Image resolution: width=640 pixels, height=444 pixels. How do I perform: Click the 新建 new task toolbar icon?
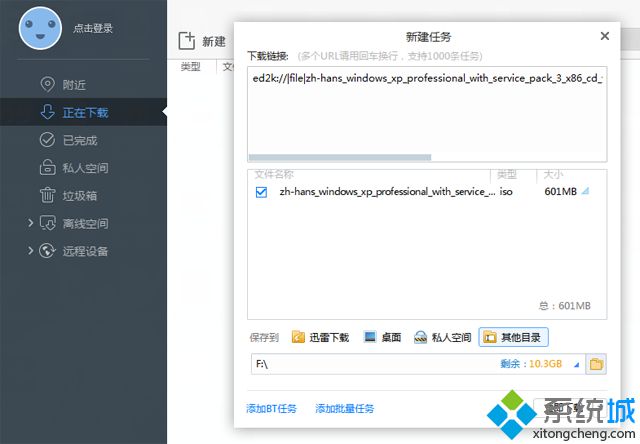coord(187,41)
